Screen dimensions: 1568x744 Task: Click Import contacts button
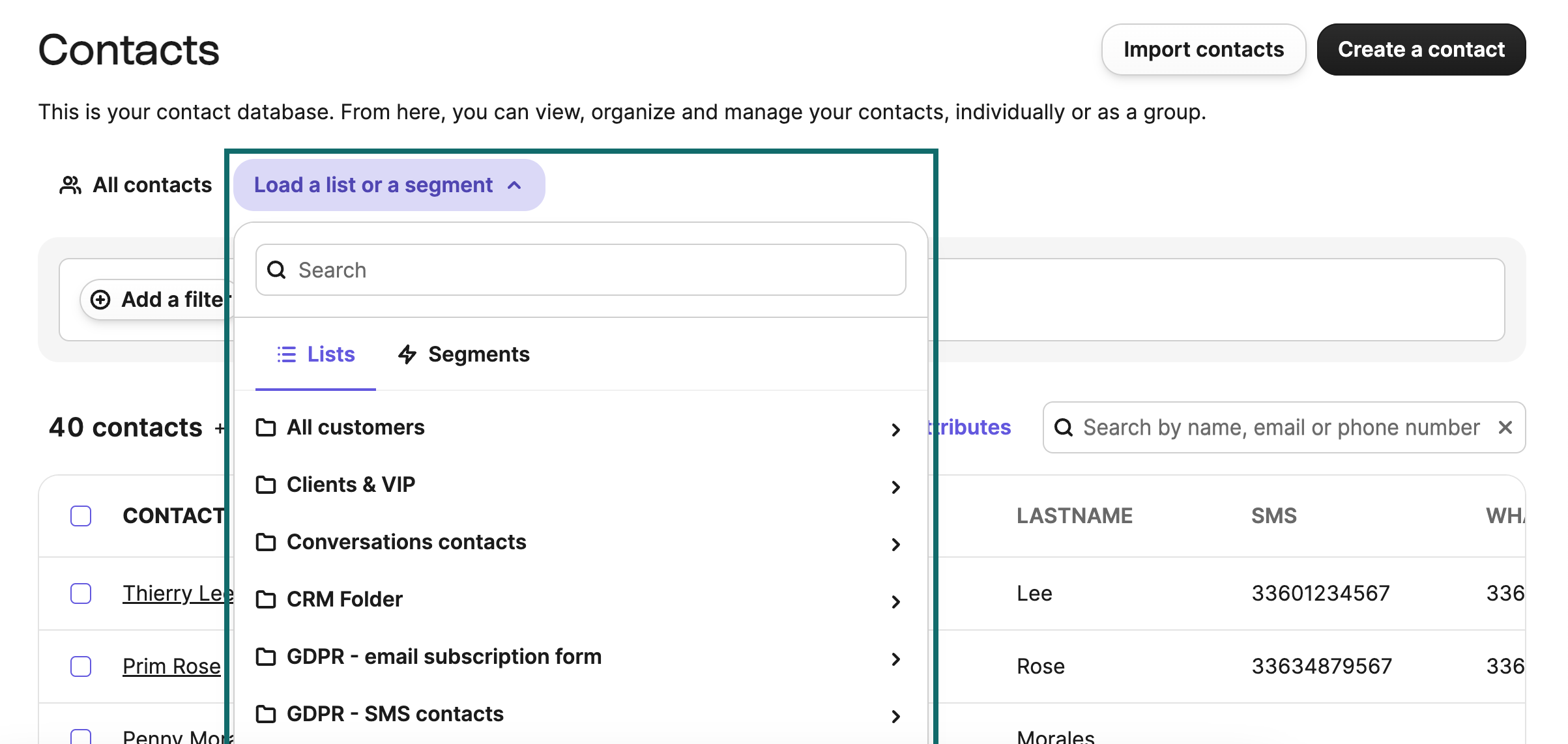tap(1204, 50)
